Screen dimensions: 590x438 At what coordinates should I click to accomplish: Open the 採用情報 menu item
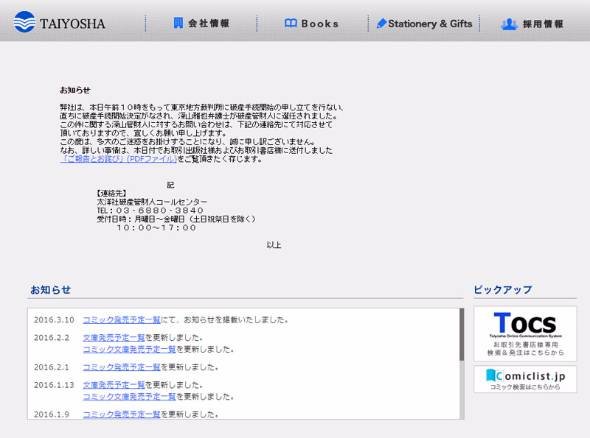coord(532,24)
